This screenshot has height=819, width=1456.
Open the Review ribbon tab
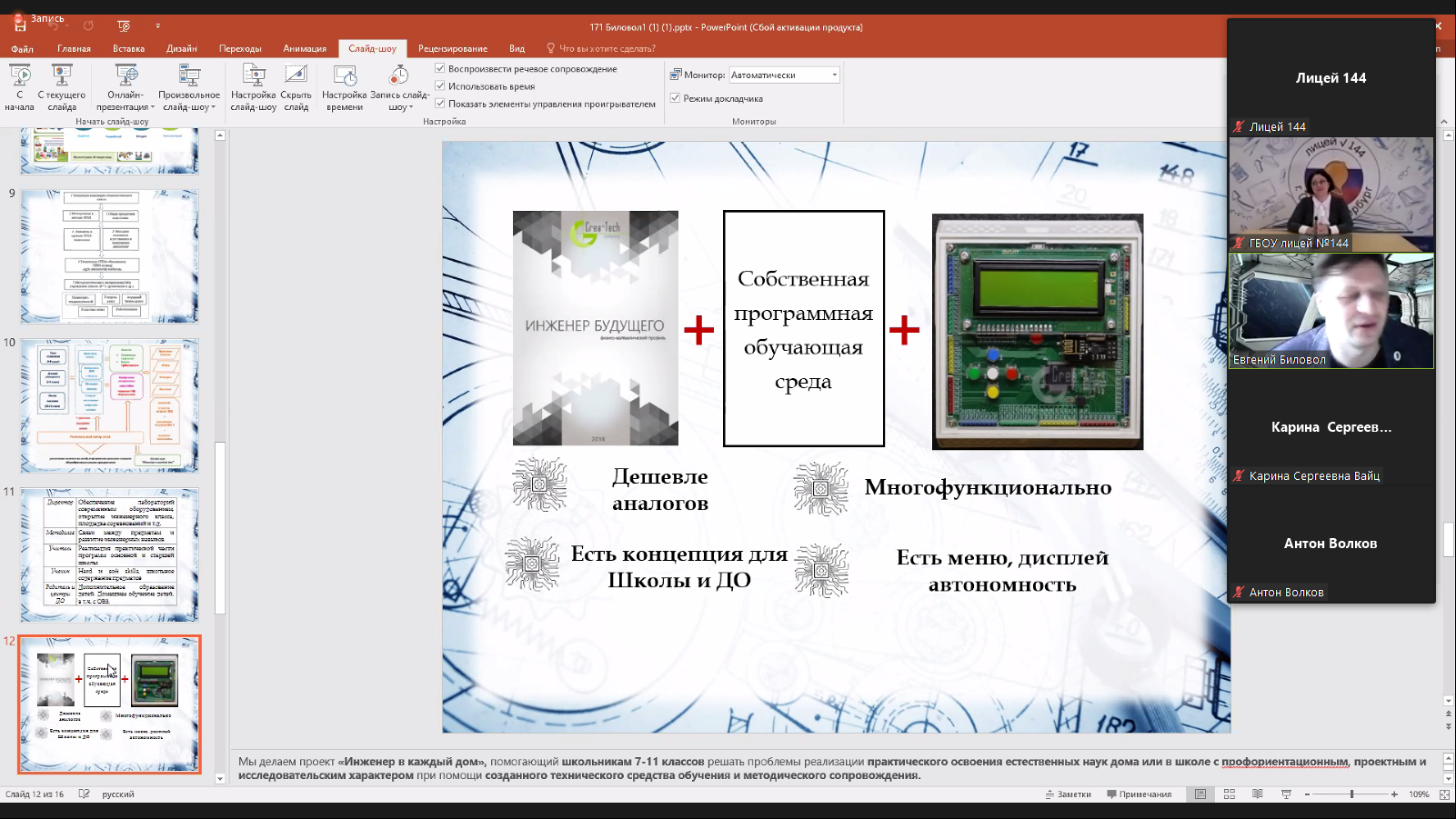pos(453,49)
